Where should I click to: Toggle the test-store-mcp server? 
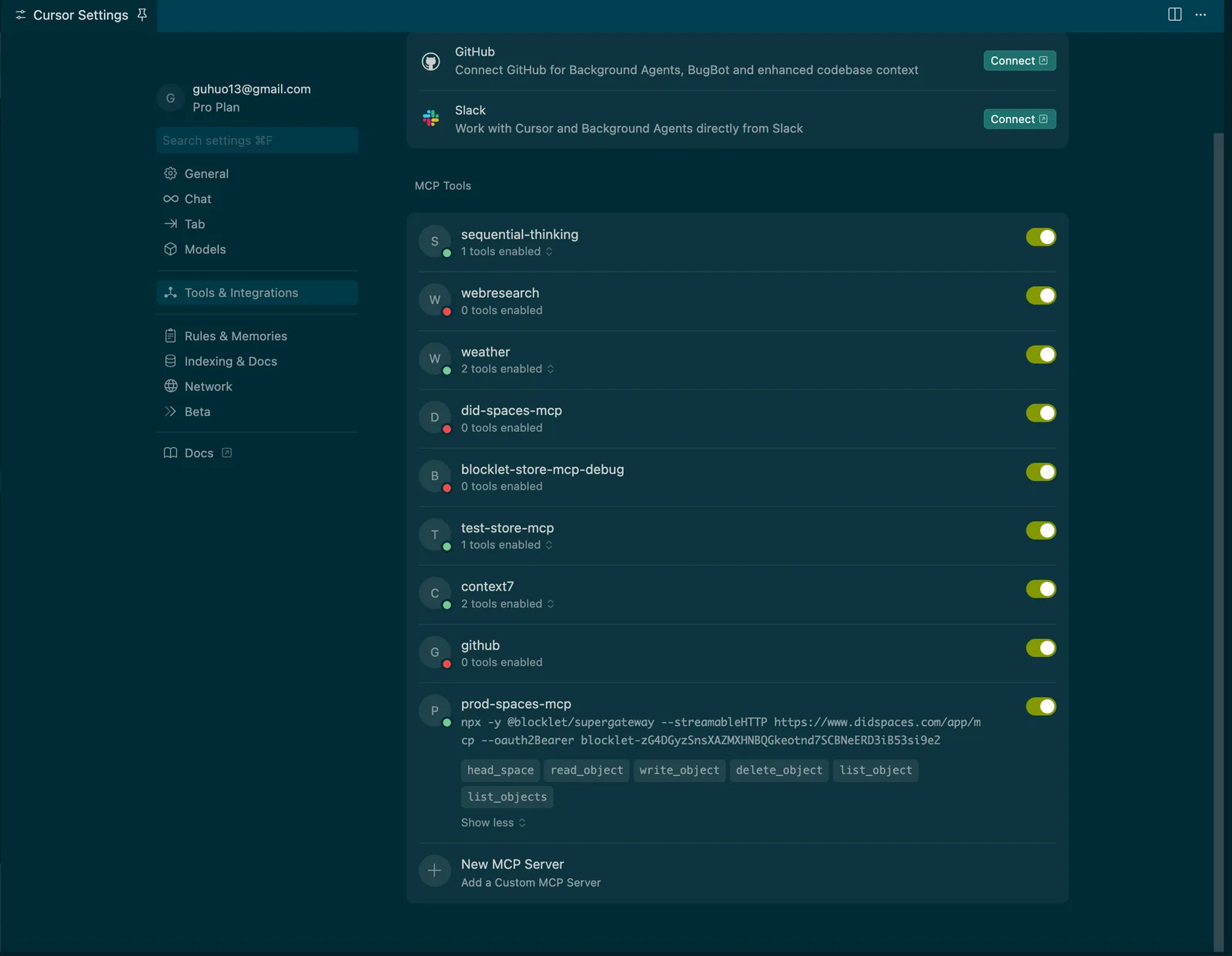[x=1041, y=530]
